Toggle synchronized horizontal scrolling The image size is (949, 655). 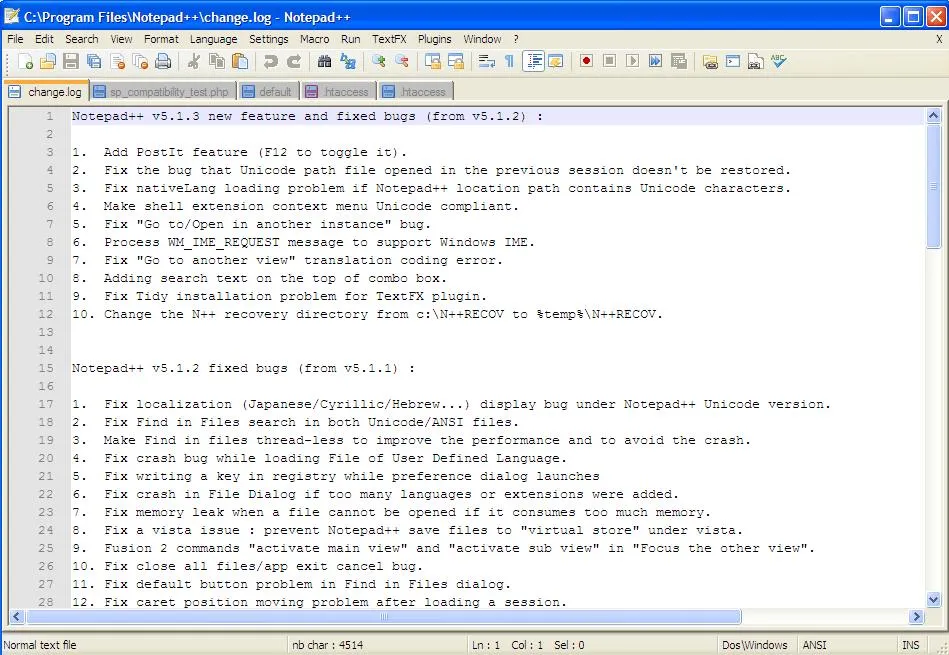pos(456,61)
